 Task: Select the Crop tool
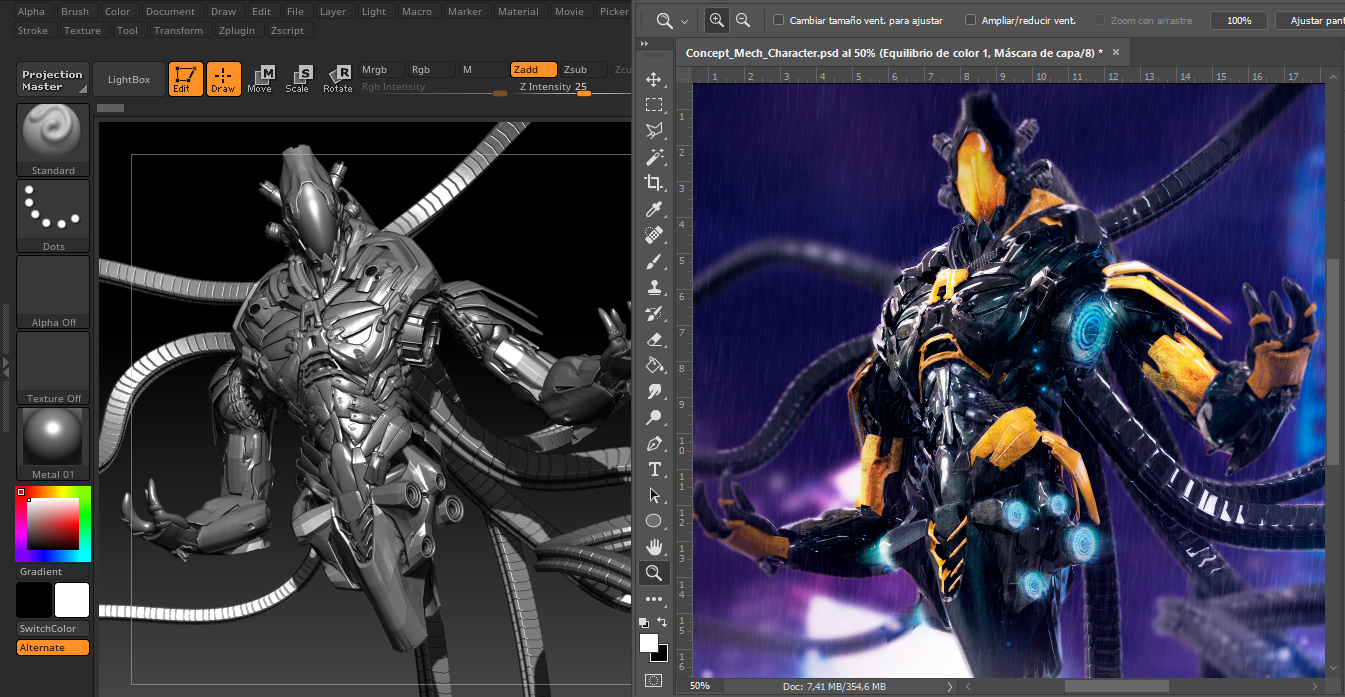(654, 183)
